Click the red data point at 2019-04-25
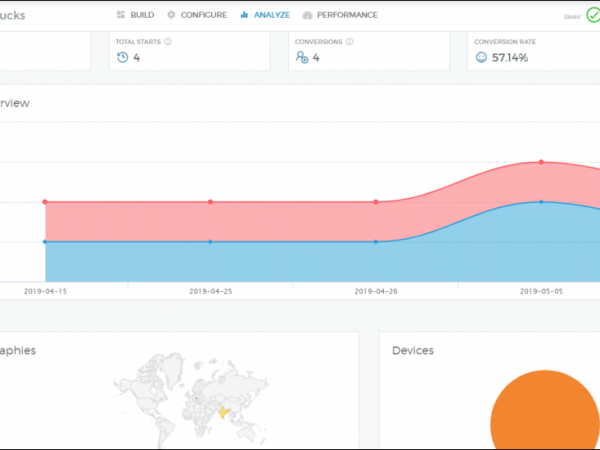This screenshot has width=600, height=450. click(x=210, y=202)
